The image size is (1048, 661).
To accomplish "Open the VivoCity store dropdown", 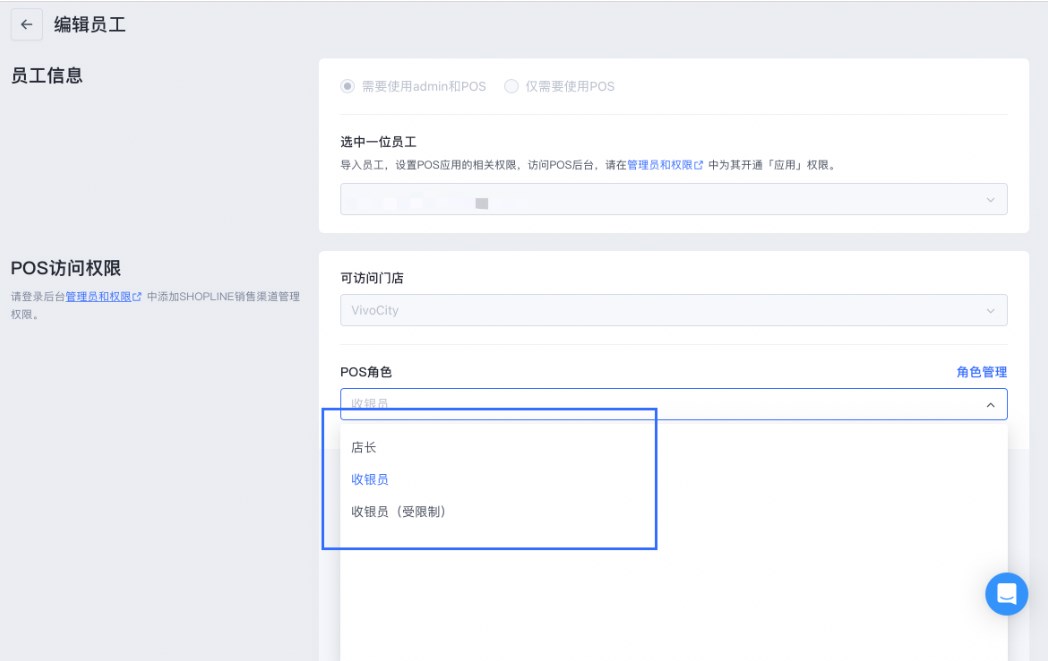I will coord(674,310).
